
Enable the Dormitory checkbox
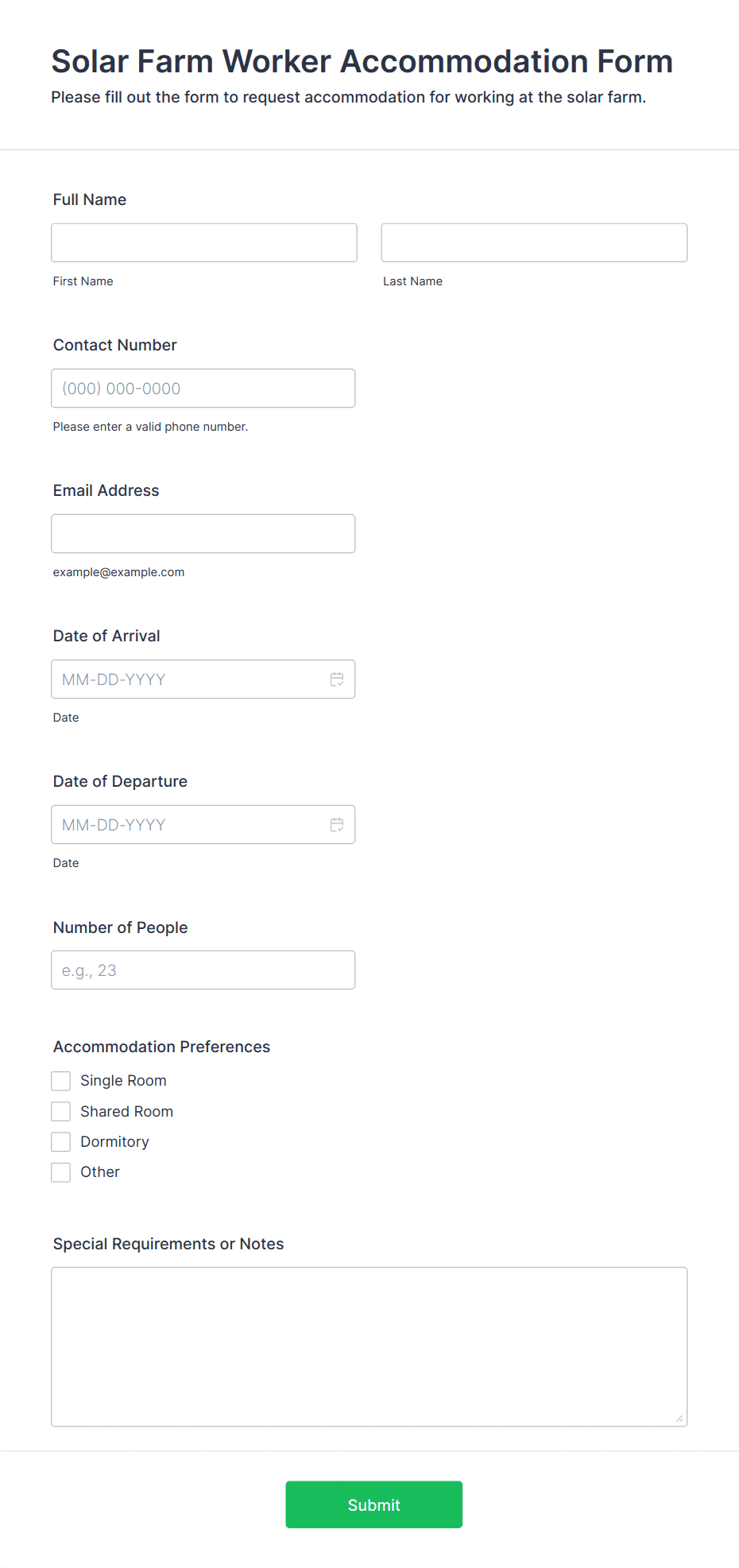click(x=61, y=1142)
